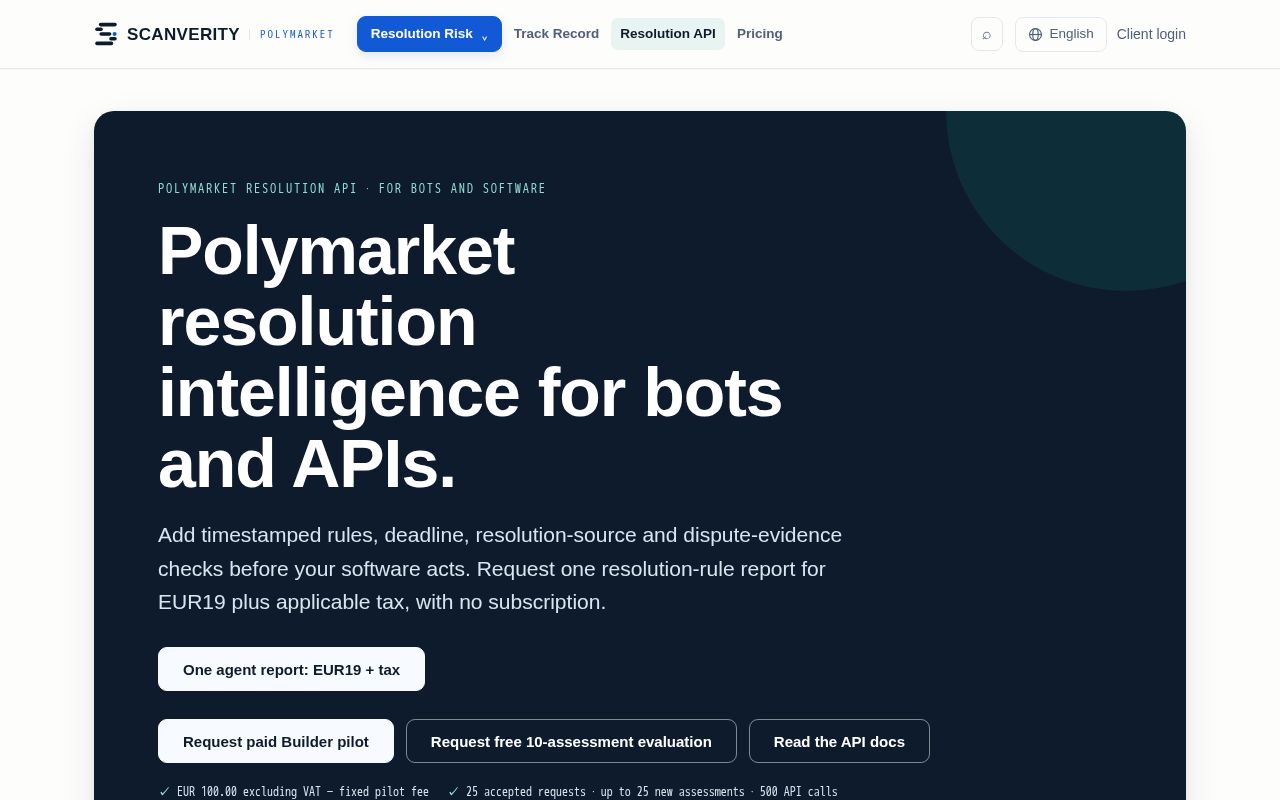Click Request paid Builder pilot
The height and width of the screenshot is (800, 1280).
[276, 741]
